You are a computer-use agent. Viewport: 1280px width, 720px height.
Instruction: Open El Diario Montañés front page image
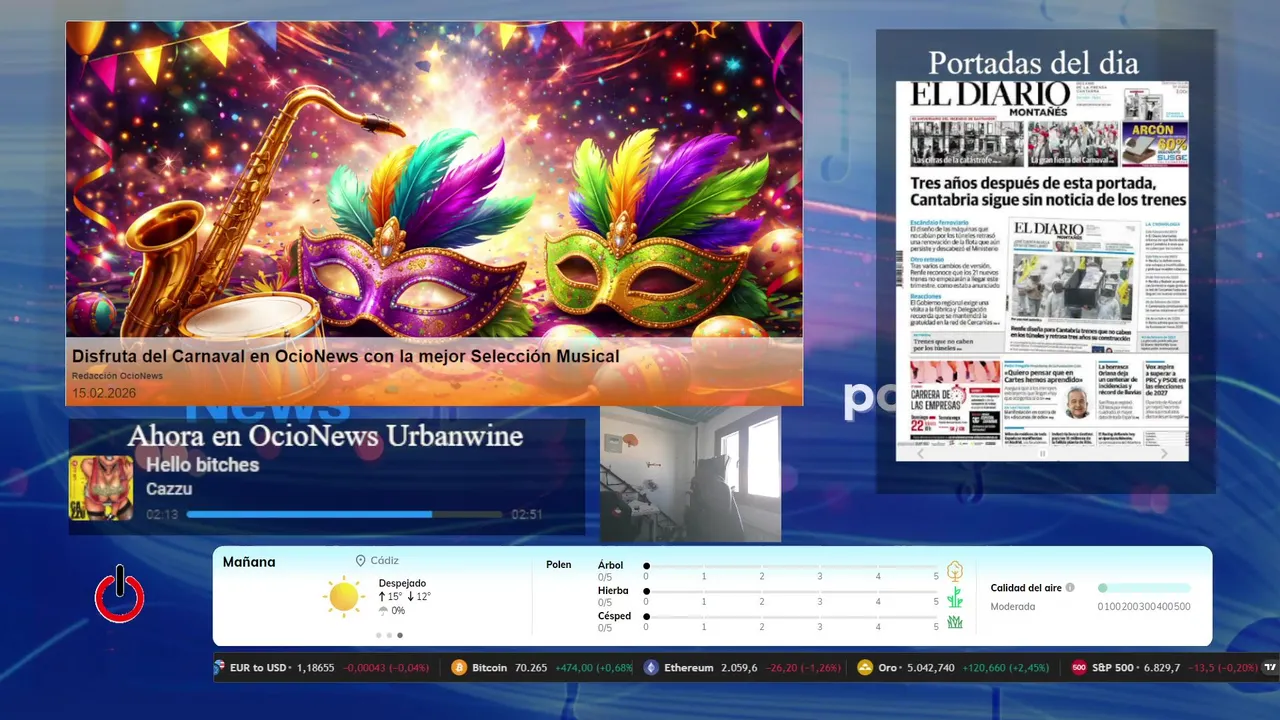(x=1042, y=263)
